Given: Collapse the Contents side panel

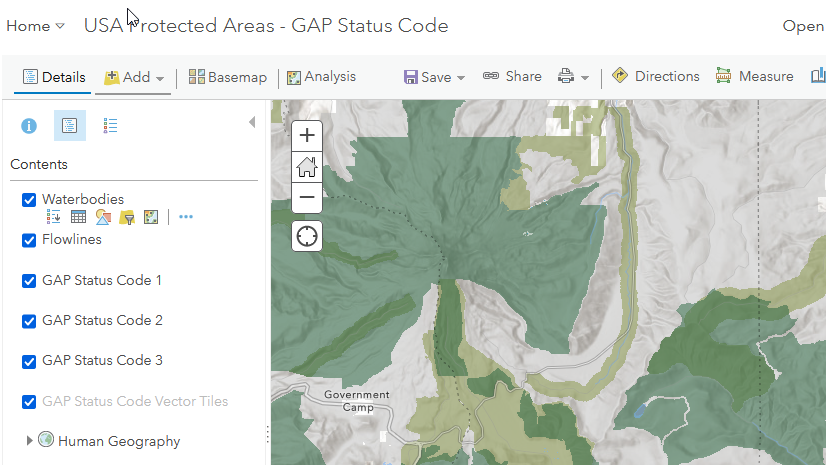Looking at the screenshot, I should click(251, 122).
